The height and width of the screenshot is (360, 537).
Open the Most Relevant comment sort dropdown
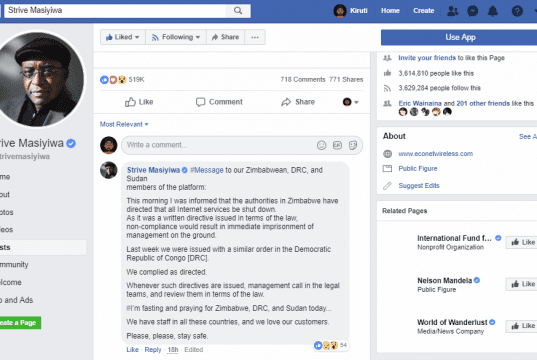tap(124, 124)
